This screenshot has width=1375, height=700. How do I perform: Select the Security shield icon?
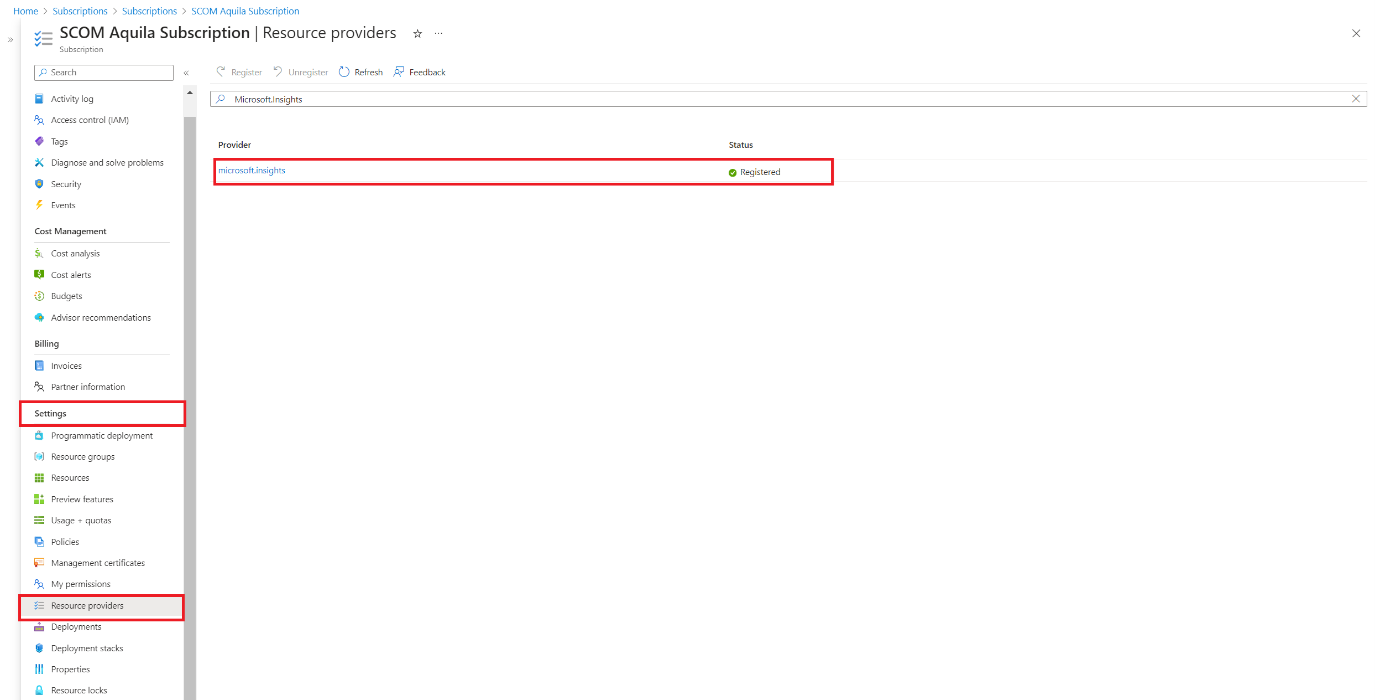[40, 183]
